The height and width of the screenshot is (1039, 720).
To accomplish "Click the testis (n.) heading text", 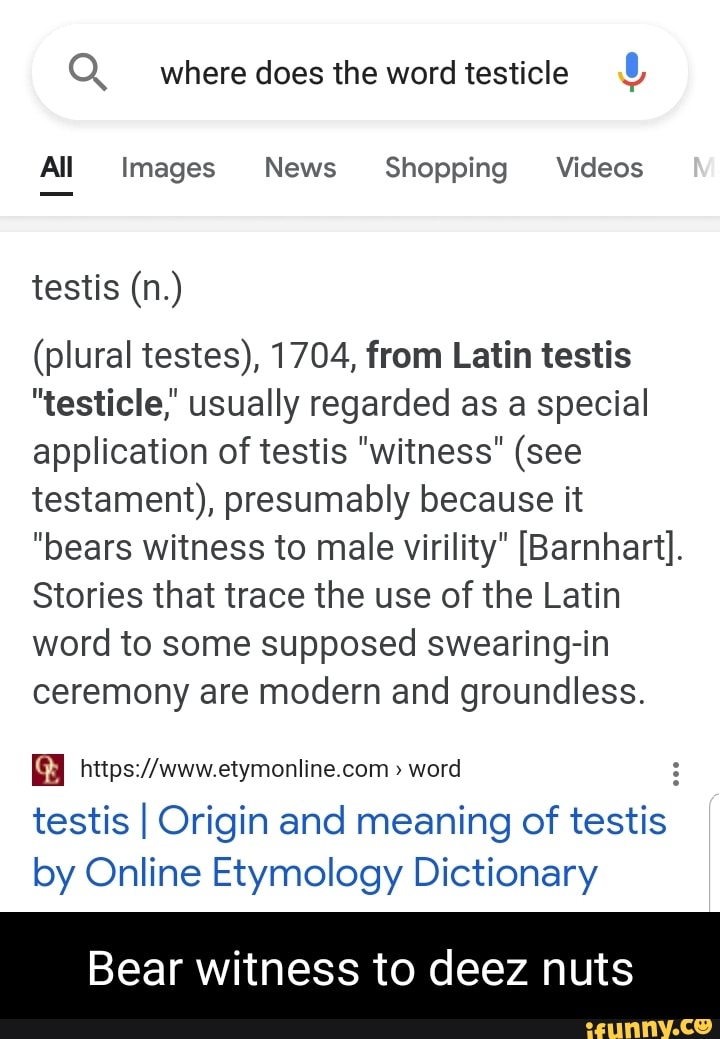I will [x=105, y=287].
